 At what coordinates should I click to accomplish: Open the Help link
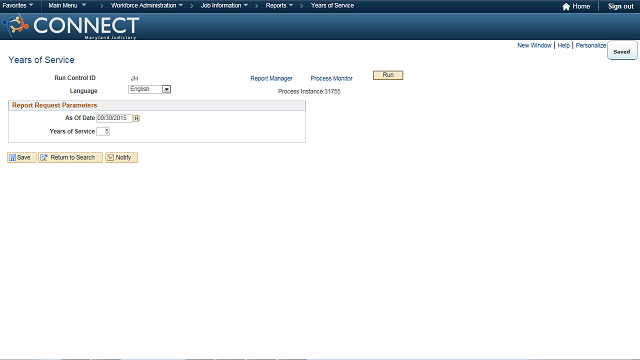[563, 45]
